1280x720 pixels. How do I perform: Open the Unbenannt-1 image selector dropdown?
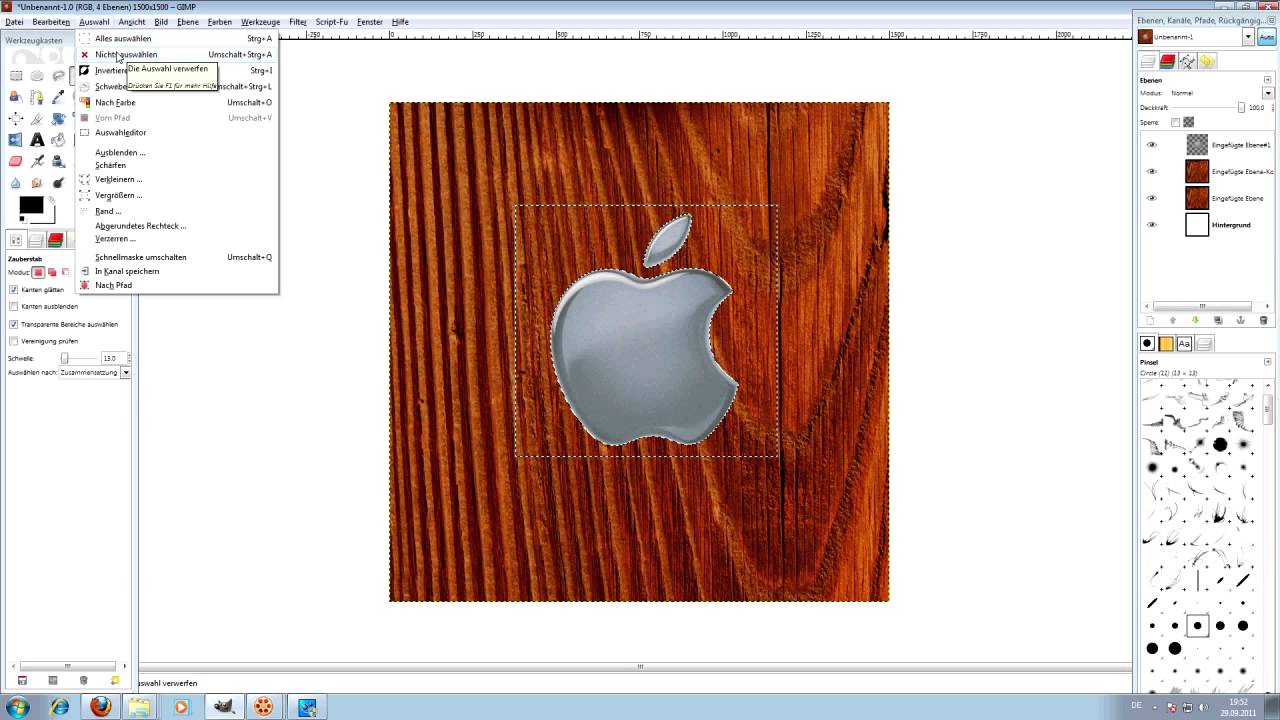pyautogui.click(x=1248, y=37)
